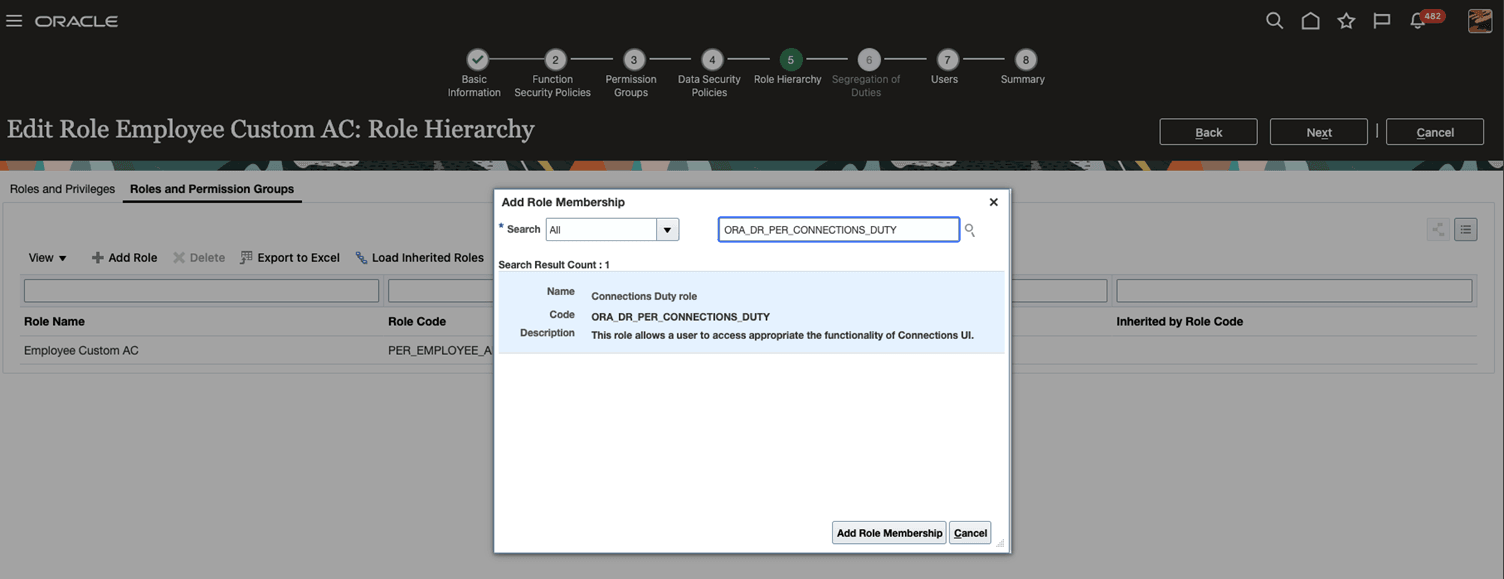The image size is (1504, 579).
Task: Click ORA_DR_PER_CONNECTIONS_DUTY code in result
Action: (x=680, y=317)
